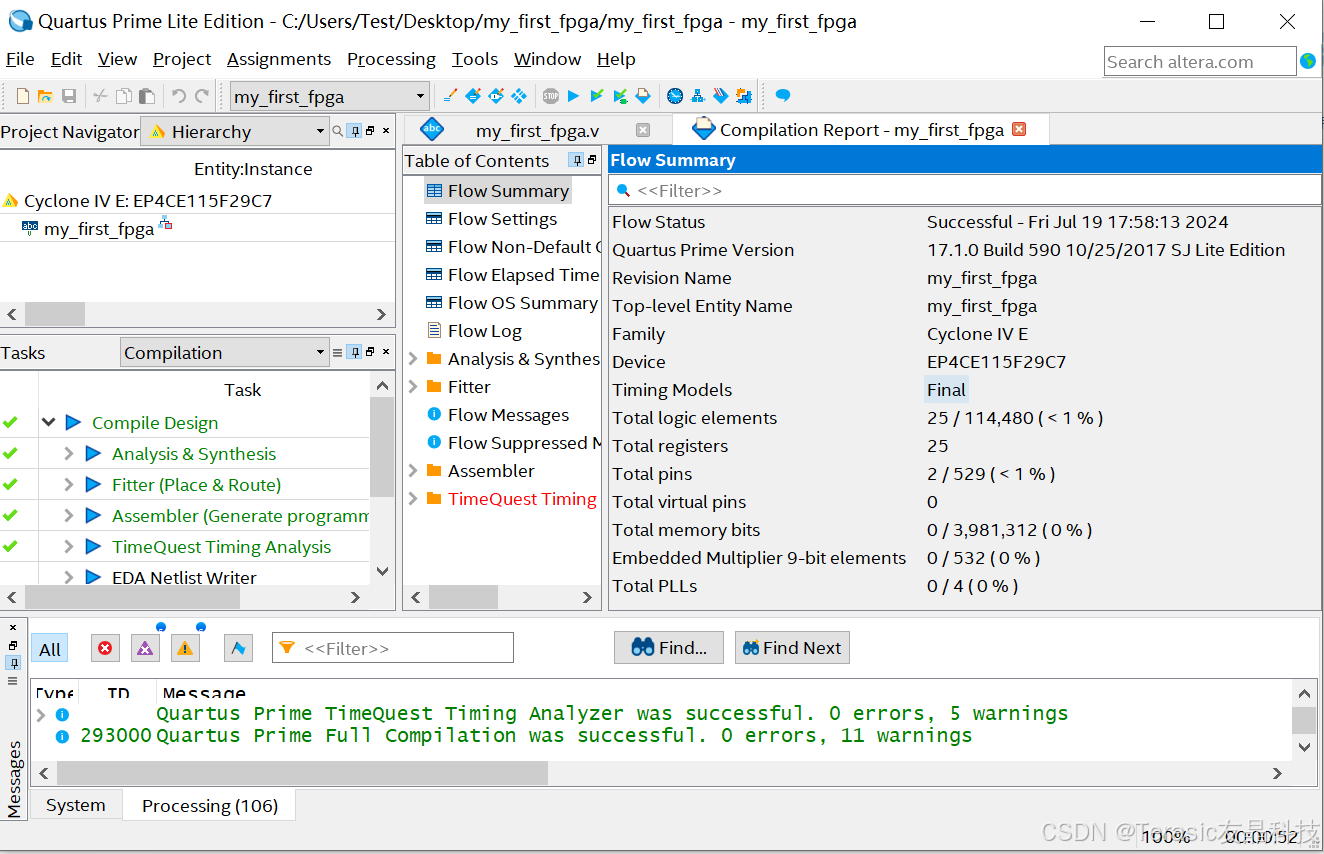Viewport: 1324px width, 854px height.
Task: Start Compilation with the blue play icon
Action: 573,96
